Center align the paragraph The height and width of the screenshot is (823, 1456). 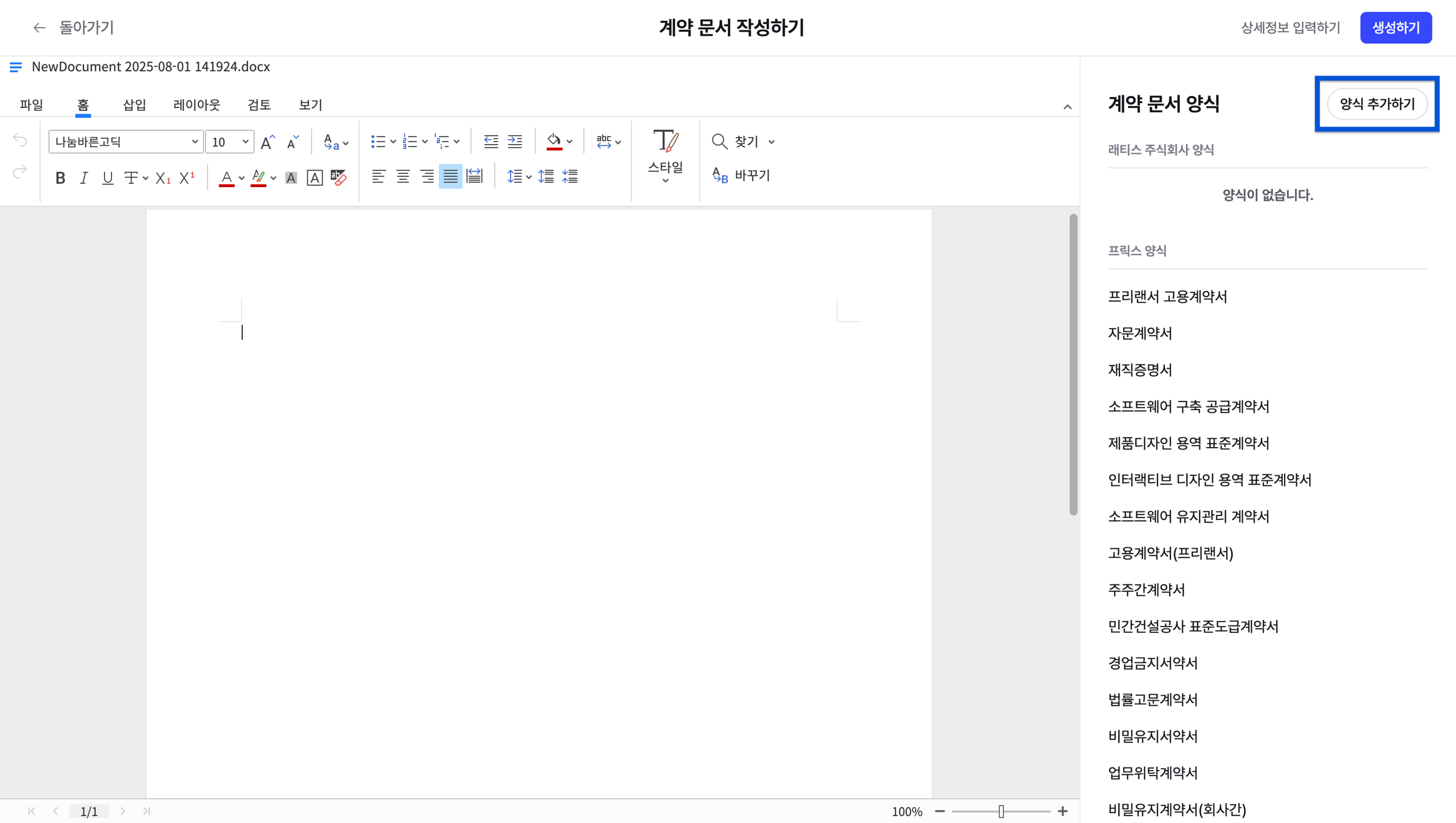tap(403, 176)
